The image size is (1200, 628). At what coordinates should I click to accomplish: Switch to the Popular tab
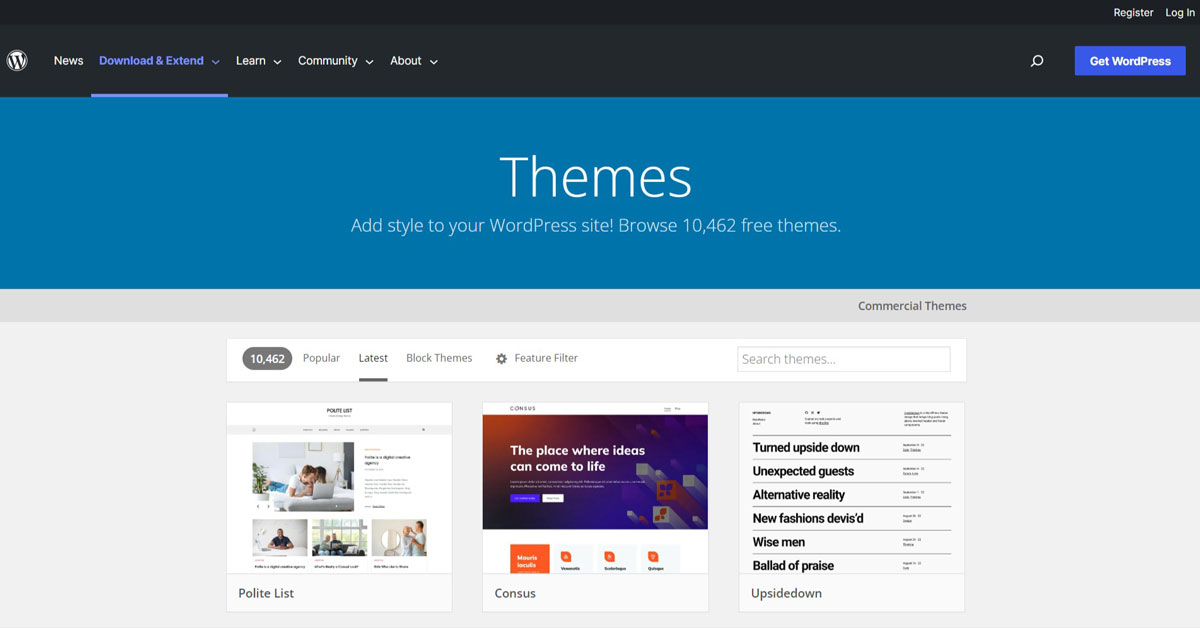(x=322, y=358)
